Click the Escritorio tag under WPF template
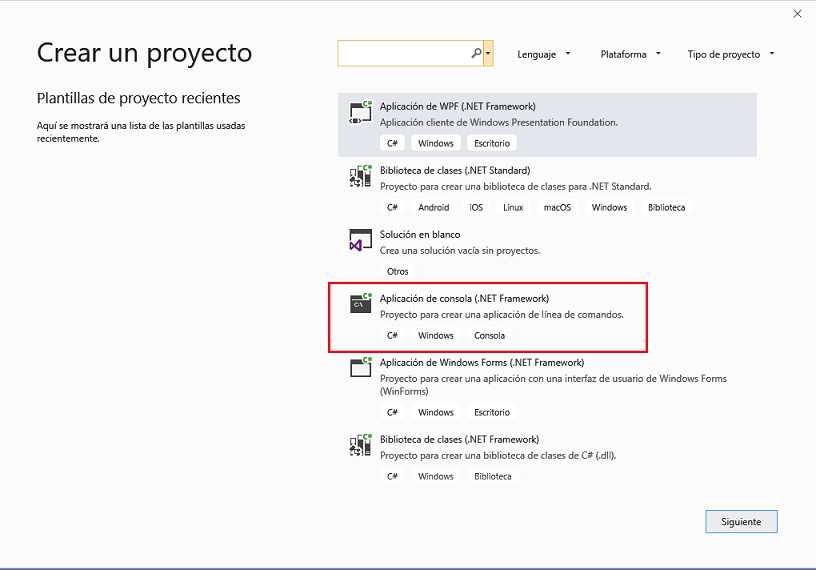This screenshot has height=570, width=816. (x=492, y=143)
